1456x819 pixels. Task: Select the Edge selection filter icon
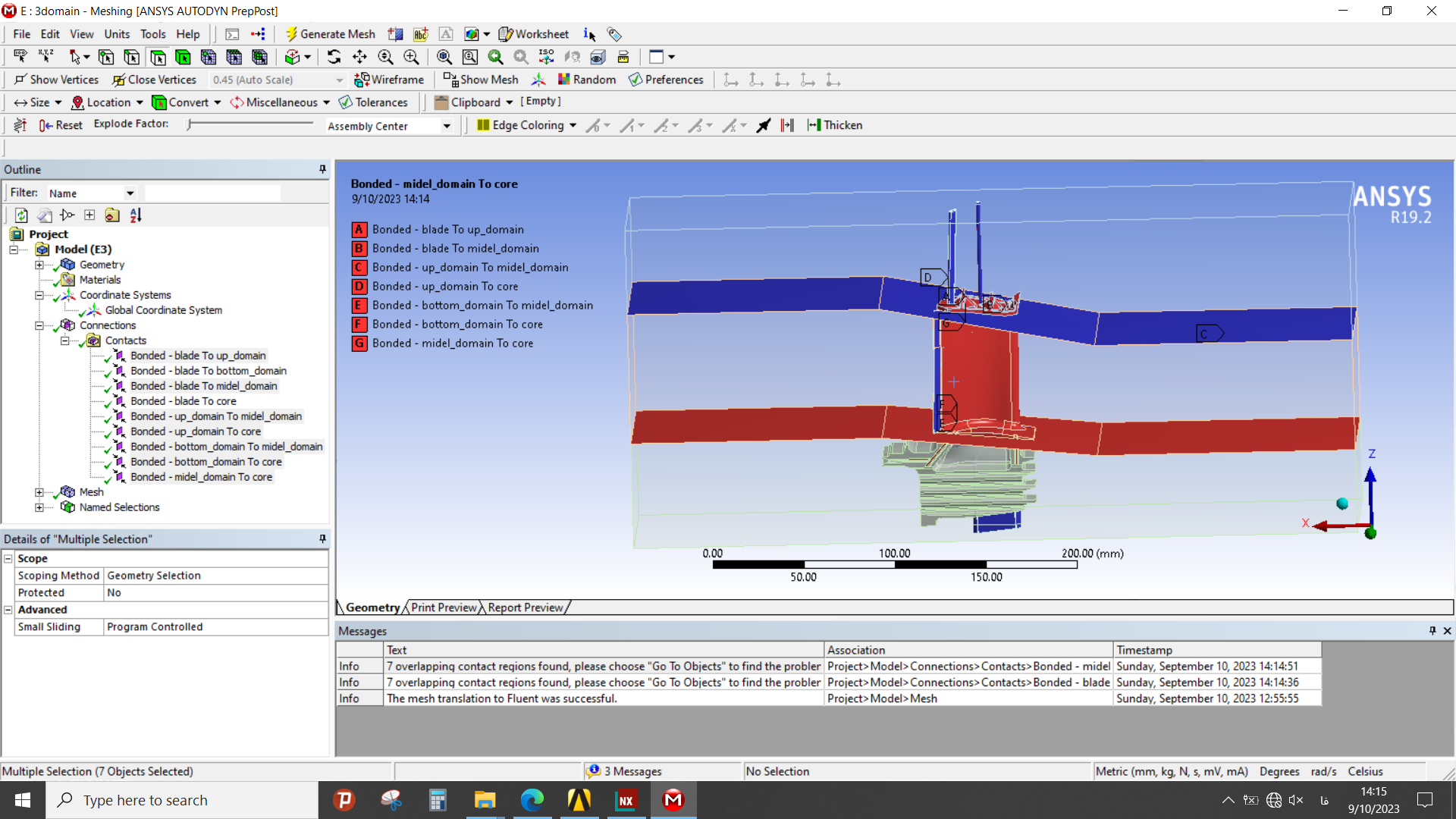point(131,57)
